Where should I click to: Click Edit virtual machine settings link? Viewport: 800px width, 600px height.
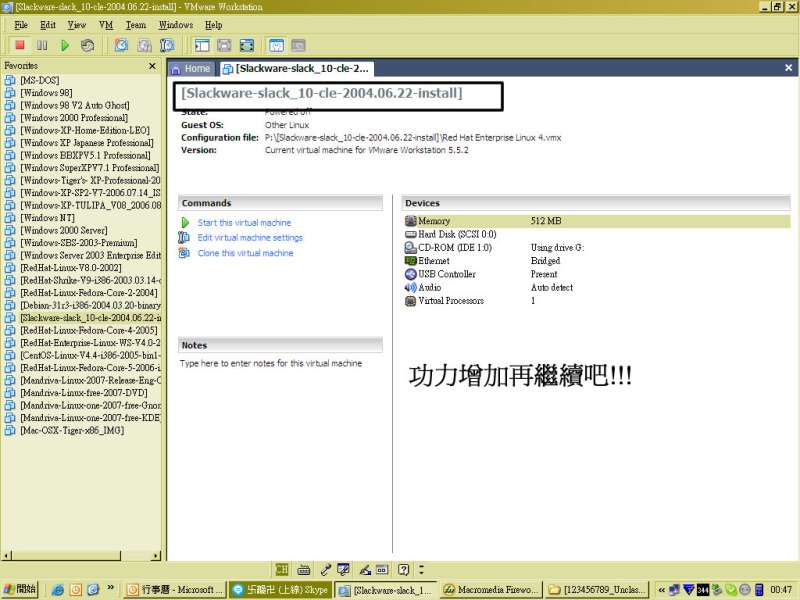(250, 238)
